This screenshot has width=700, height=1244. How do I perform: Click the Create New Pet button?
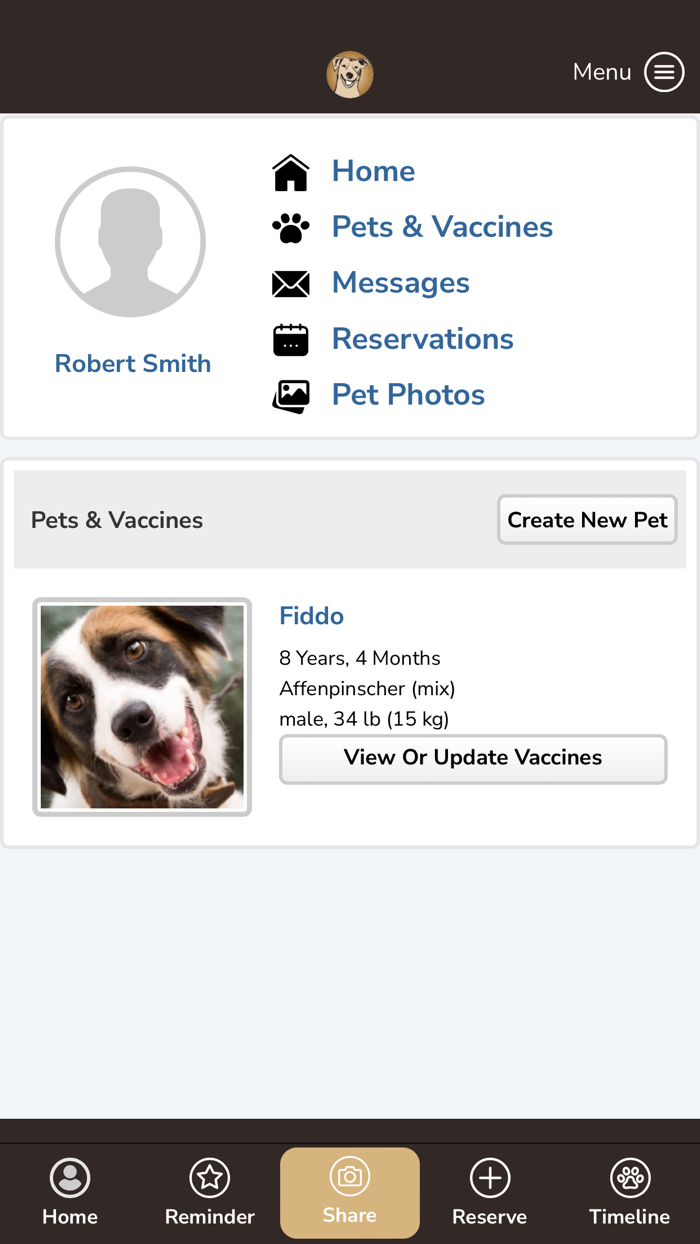587,519
